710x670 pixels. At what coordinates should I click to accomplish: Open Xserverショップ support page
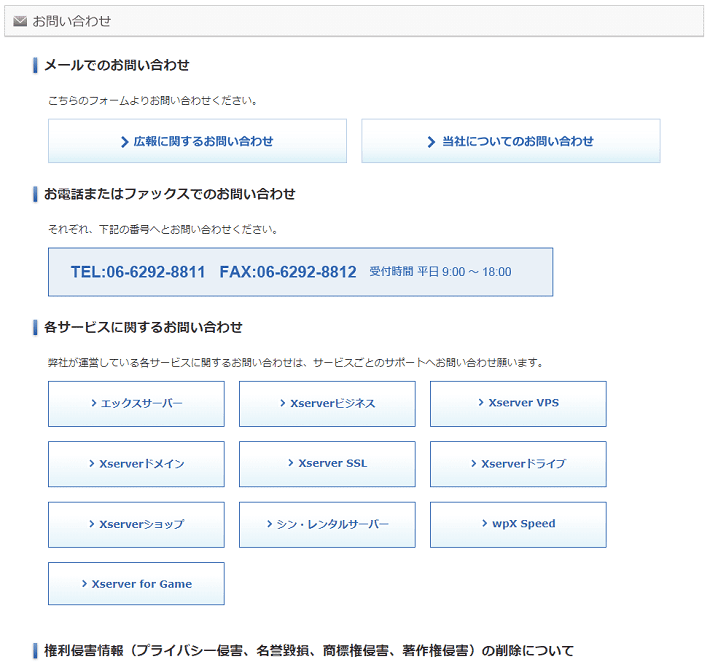point(136,525)
